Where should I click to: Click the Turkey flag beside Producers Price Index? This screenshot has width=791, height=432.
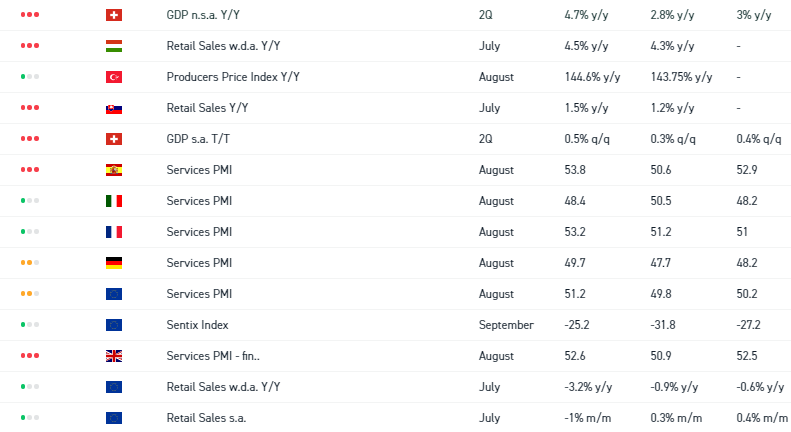point(113,77)
